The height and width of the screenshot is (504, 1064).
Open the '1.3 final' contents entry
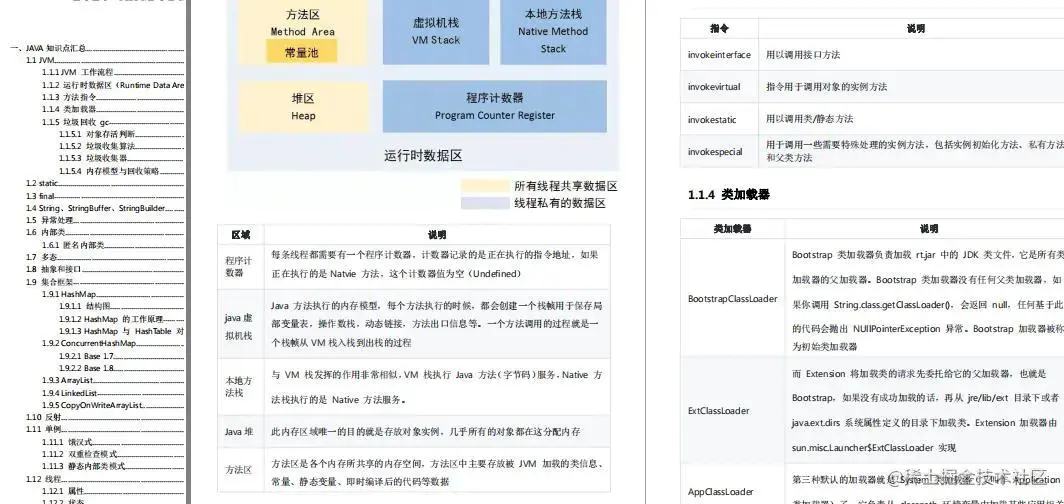click(105, 195)
